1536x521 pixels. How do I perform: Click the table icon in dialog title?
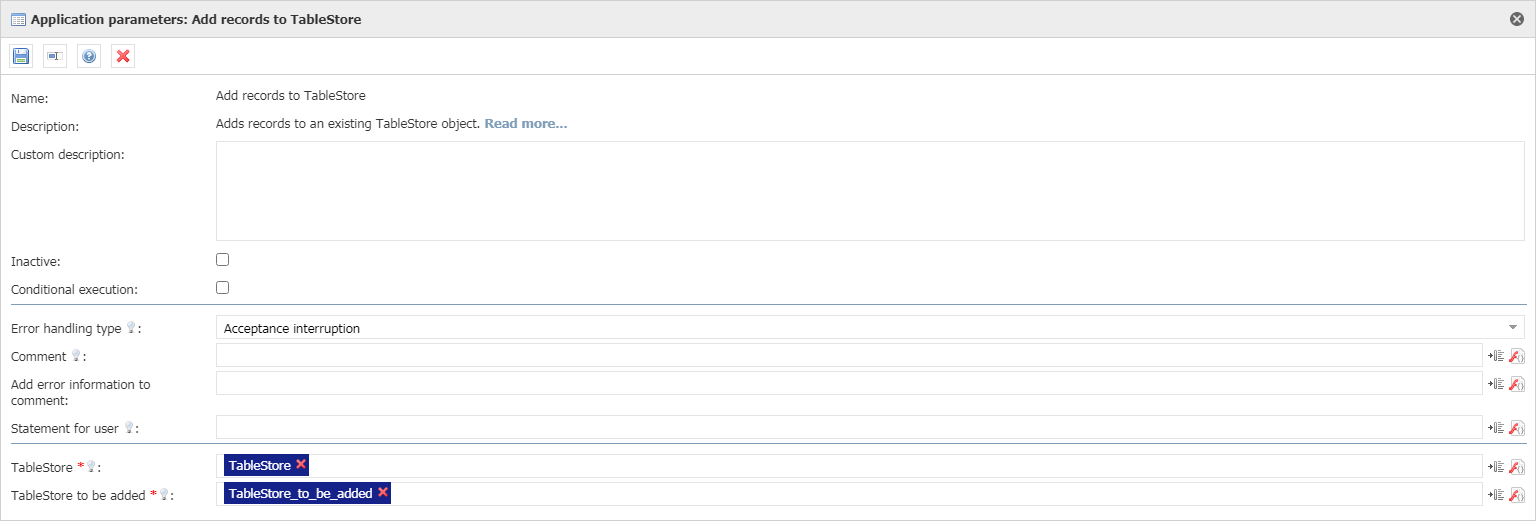point(18,19)
